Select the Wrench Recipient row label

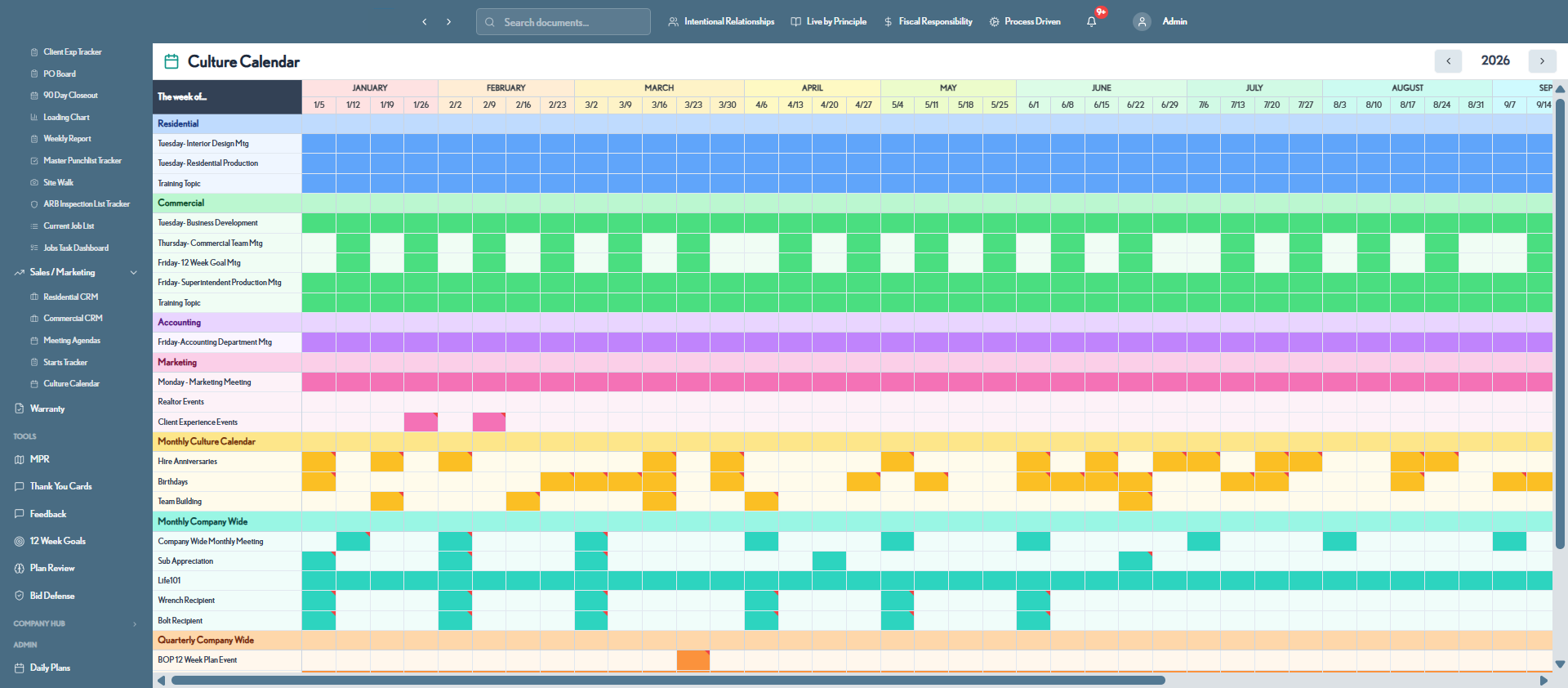(186, 601)
